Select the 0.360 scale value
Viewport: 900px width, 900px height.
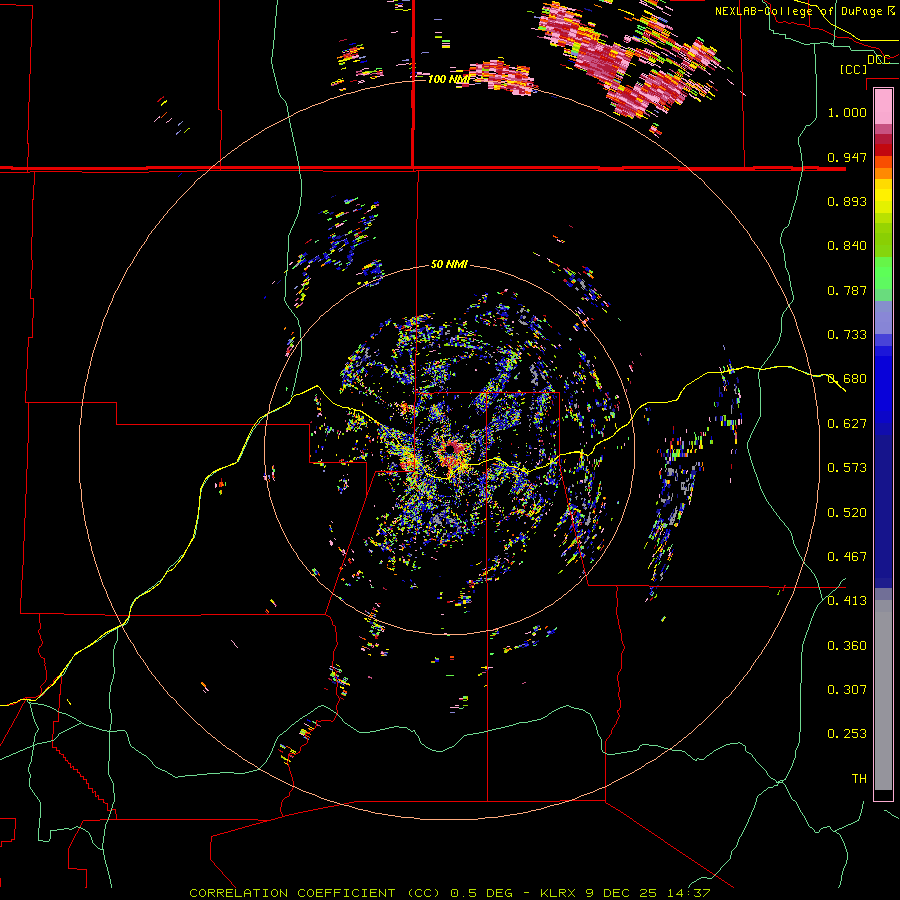[x=847, y=646]
